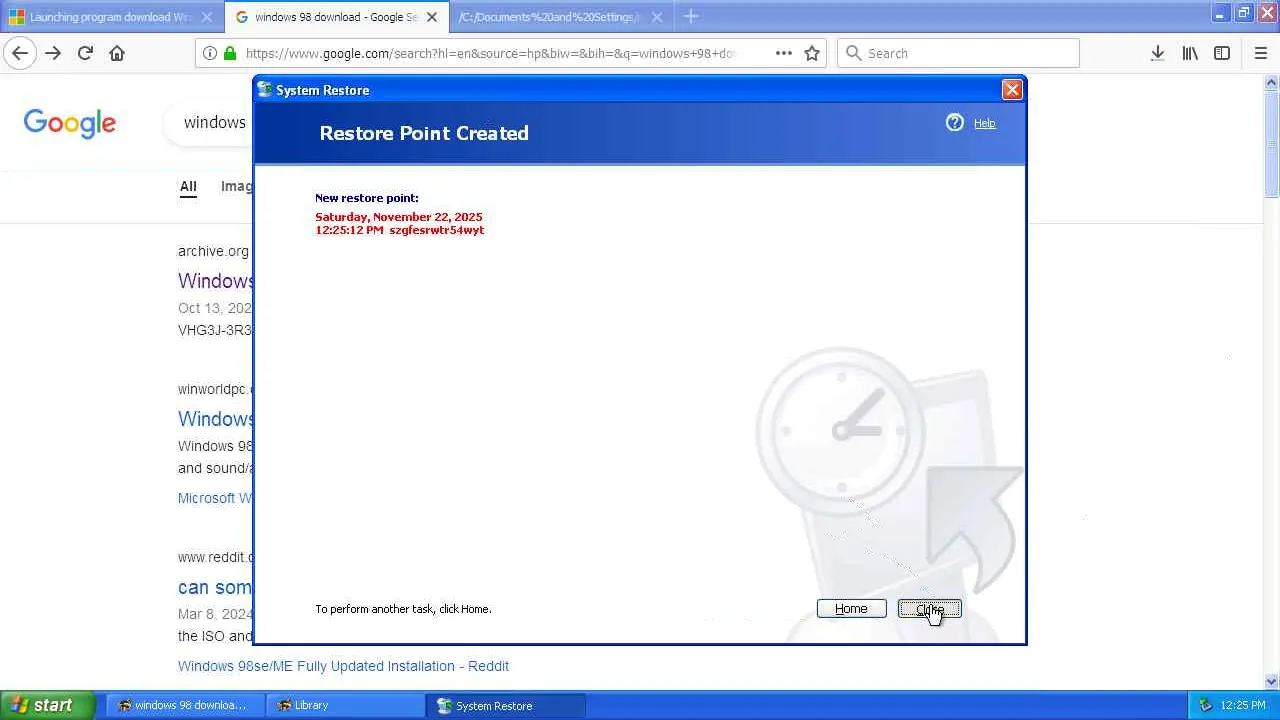Switch to 'Launching program download' tab
Viewport: 1280px width, 720px height.
pos(112,17)
